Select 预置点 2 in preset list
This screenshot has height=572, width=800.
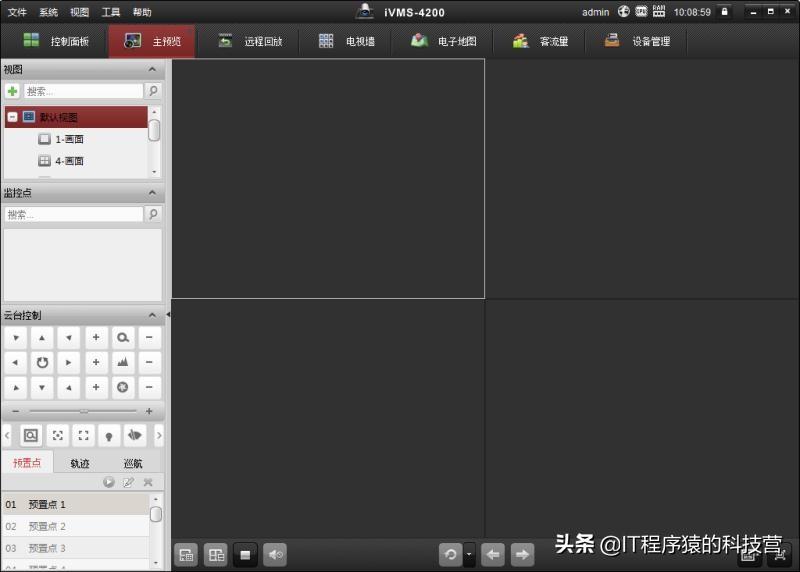(x=76, y=526)
